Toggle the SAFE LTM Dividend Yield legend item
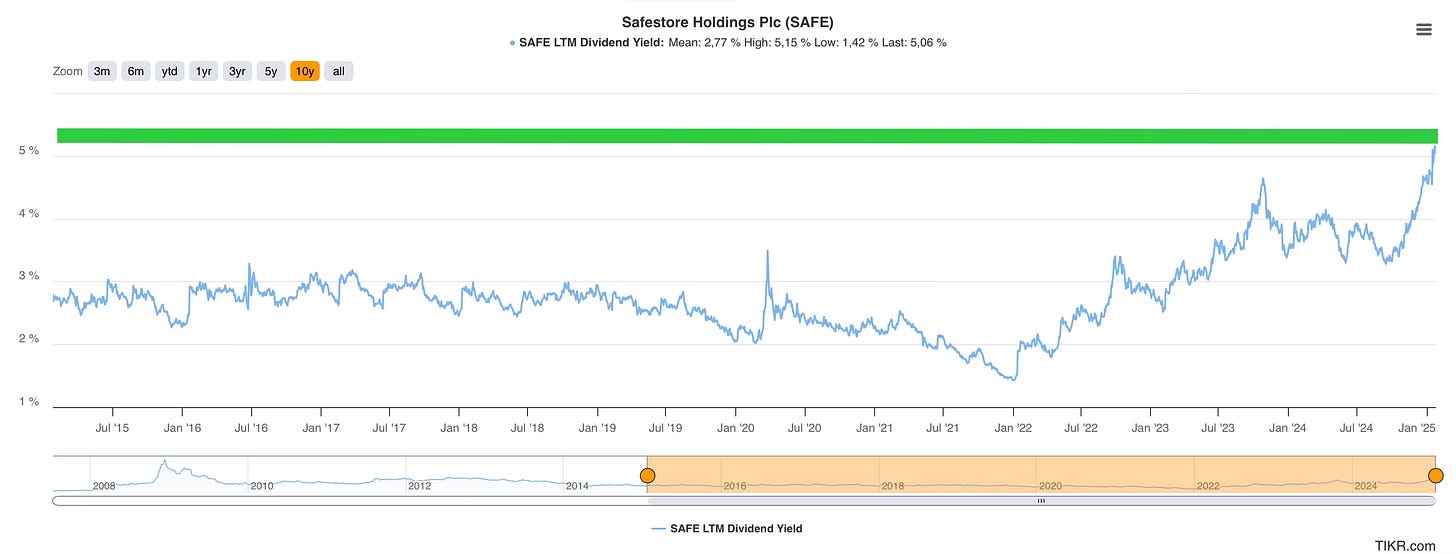Image resolution: width=1456 pixels, height=554 pixels. click(727, 529)
